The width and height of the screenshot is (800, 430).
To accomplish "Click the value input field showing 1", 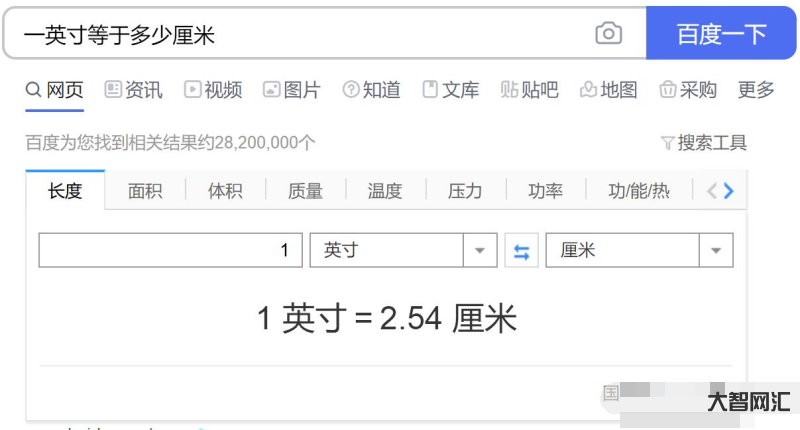I will point(170,250).
